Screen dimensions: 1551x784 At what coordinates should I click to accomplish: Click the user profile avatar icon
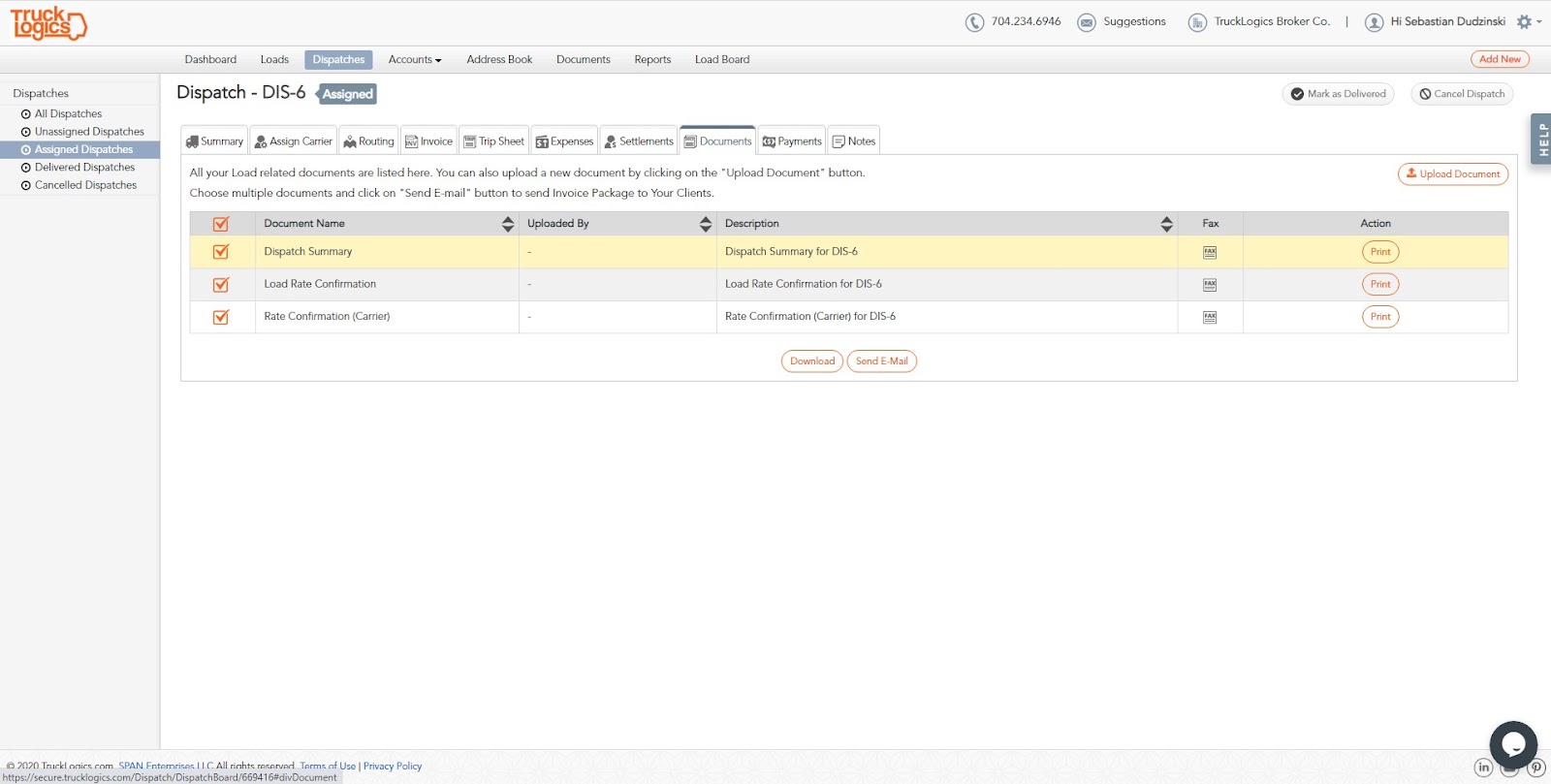pos(1374,22)
